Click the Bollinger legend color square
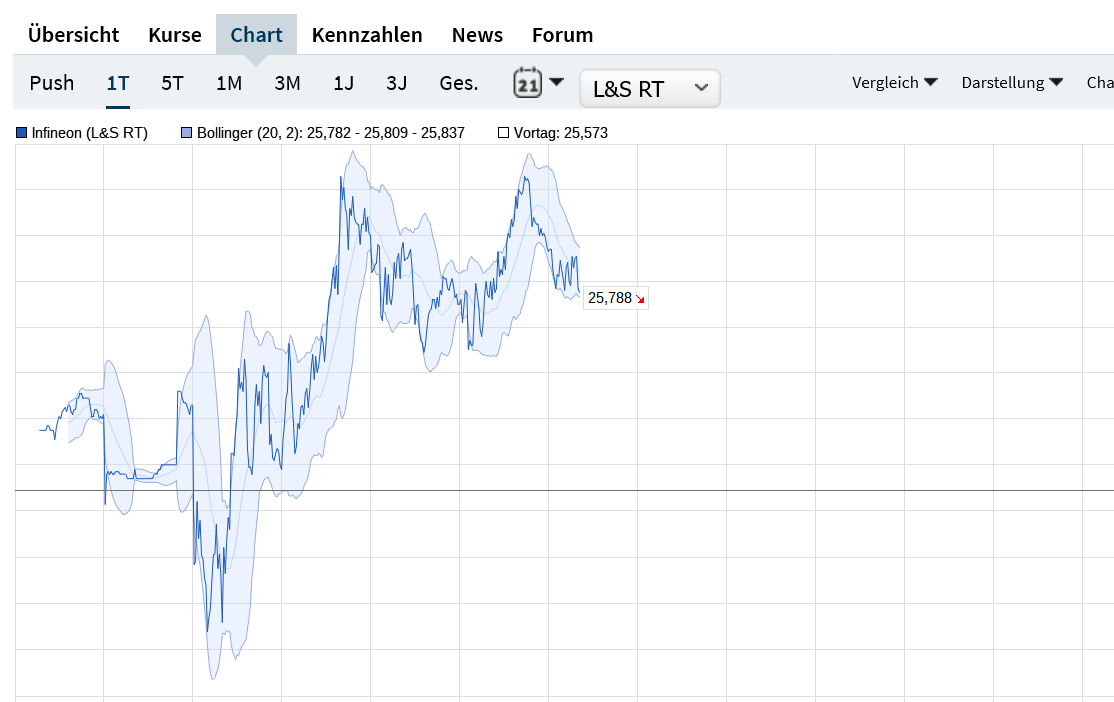The image size is (1114, 702). (x=187, y=133)
